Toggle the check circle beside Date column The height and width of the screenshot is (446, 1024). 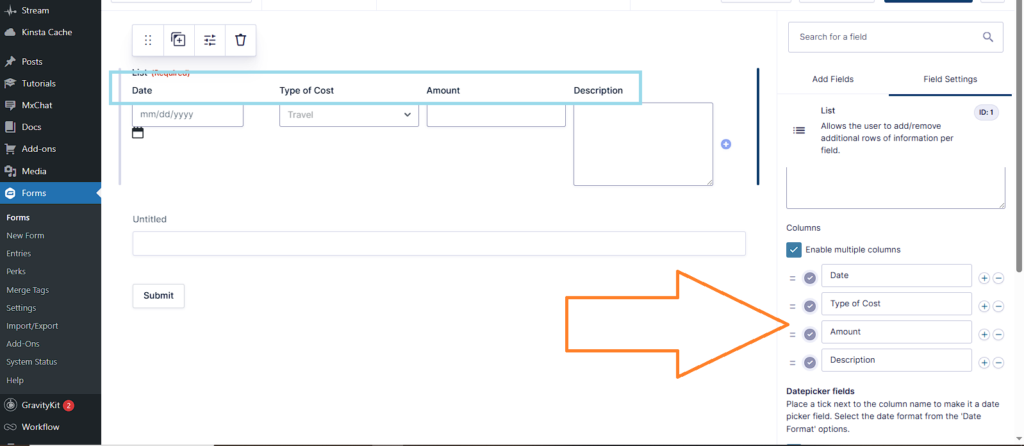pos(810,278)
